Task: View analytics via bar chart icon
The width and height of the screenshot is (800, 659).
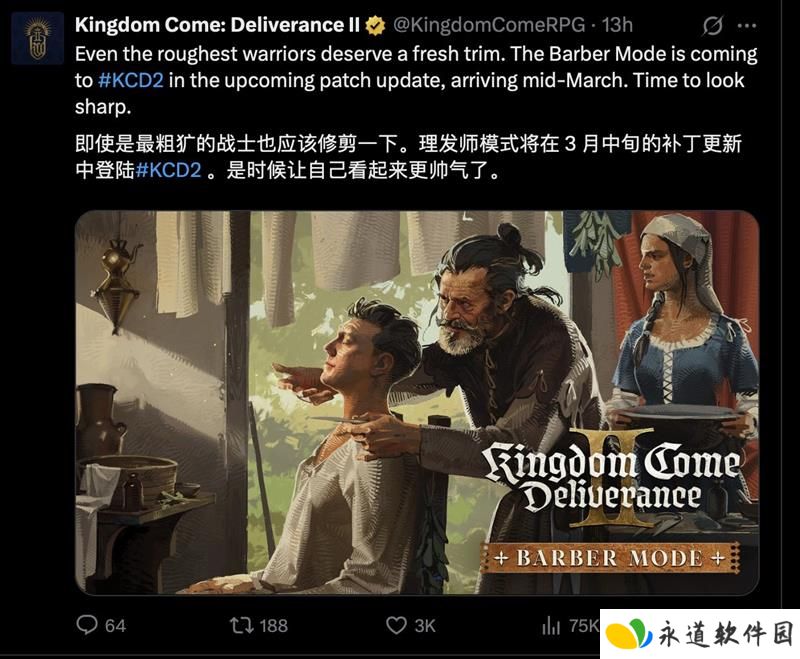Action: (x=551, y=625)
